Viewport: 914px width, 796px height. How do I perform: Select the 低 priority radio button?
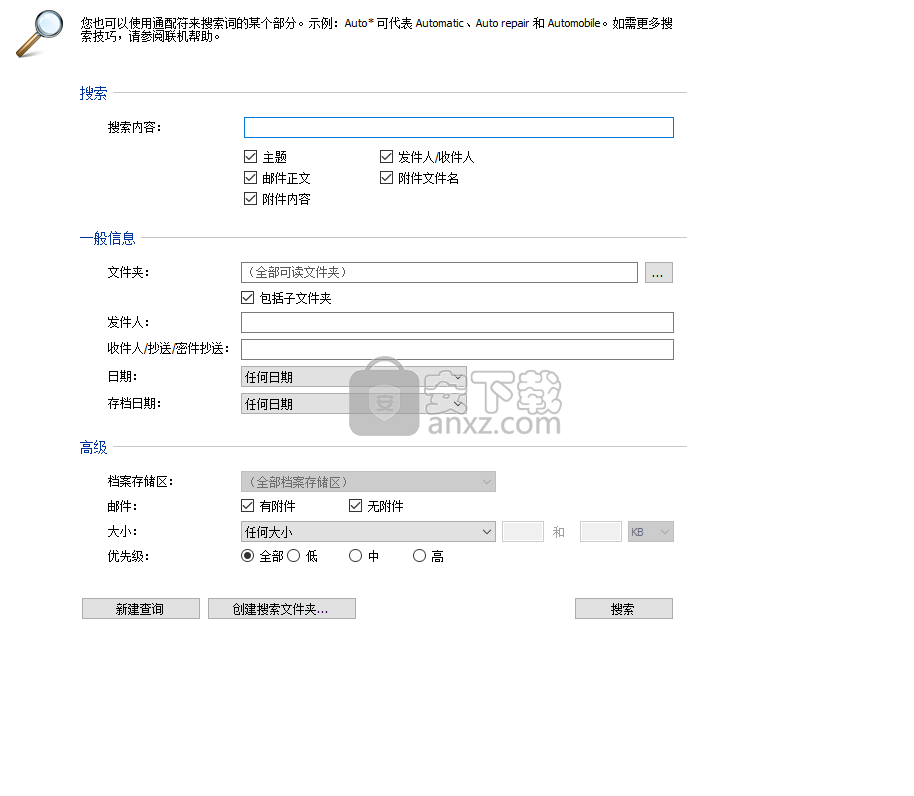tap(294, 556)
